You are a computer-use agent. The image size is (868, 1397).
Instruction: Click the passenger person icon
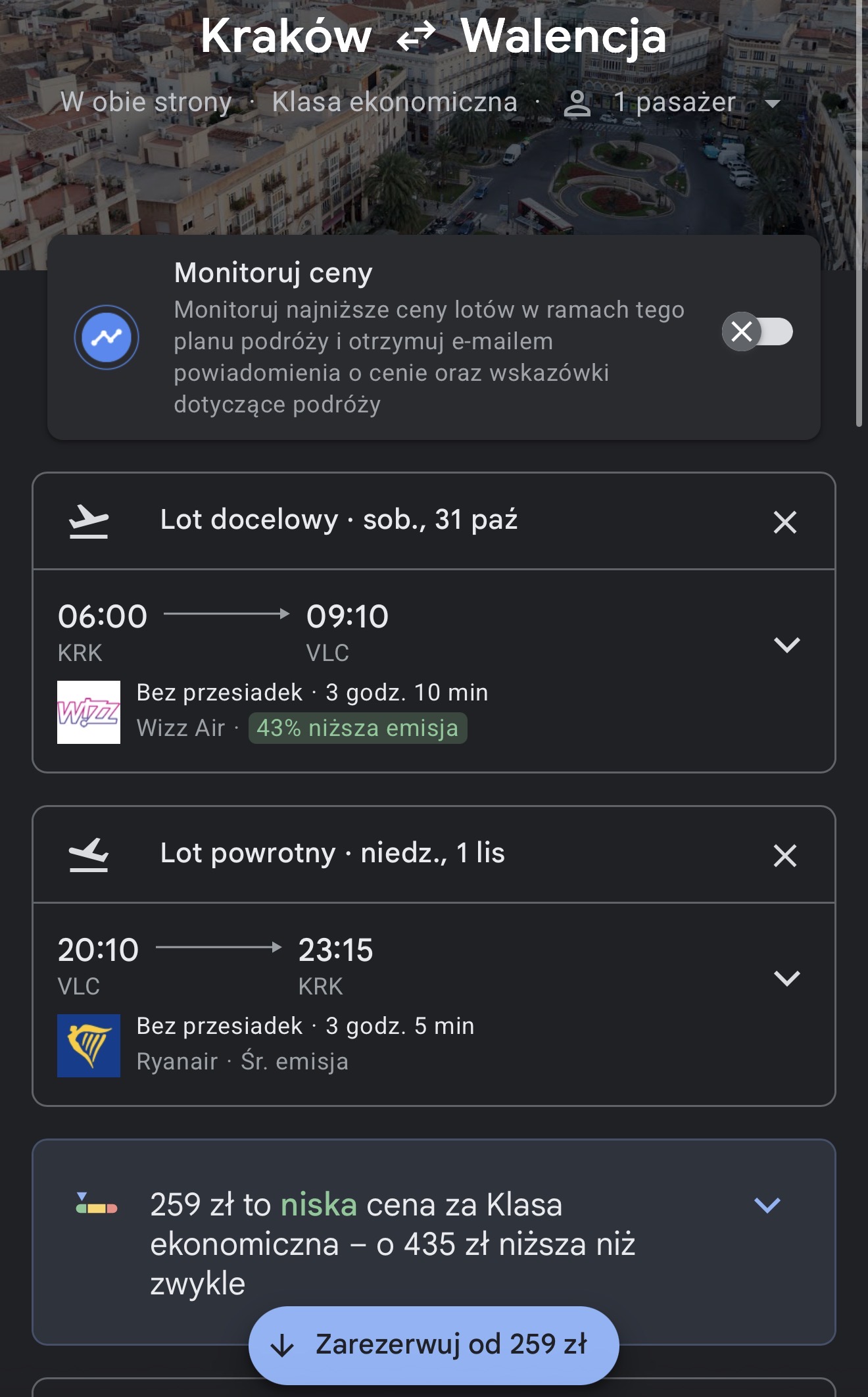tap(577, 103)
